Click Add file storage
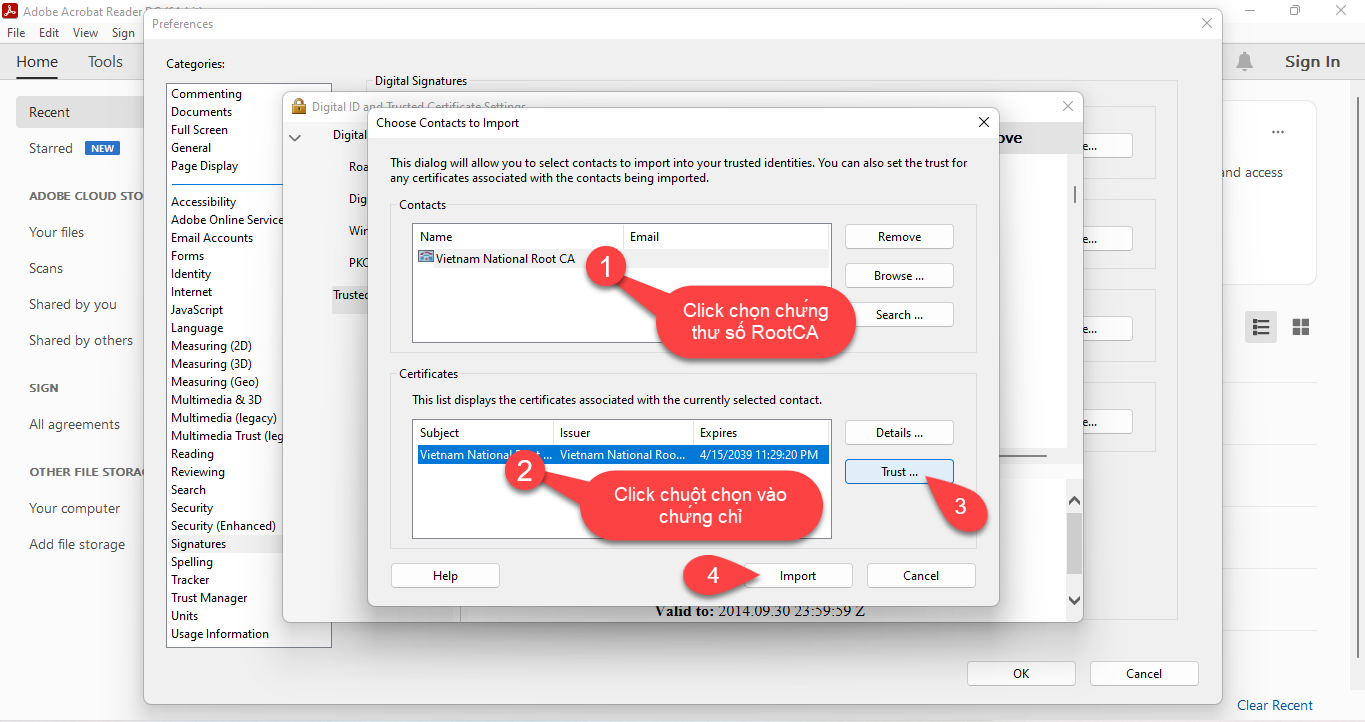Viewport: 1365px width, 722px height. (x=77, y=544)
